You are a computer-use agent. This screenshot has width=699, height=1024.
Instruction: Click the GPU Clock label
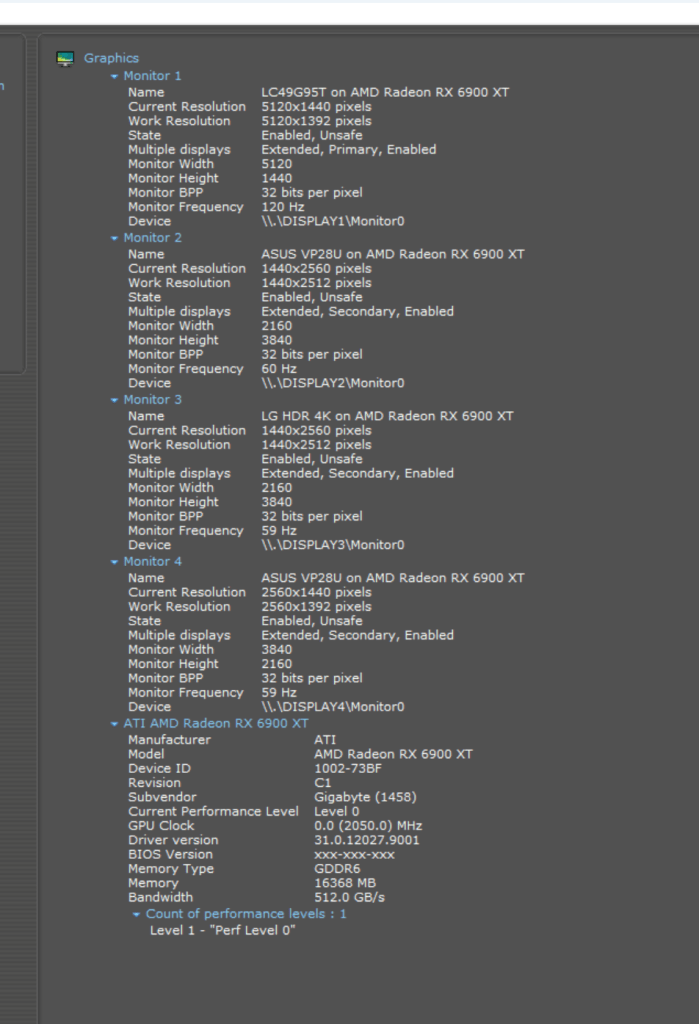pos(161,826)
